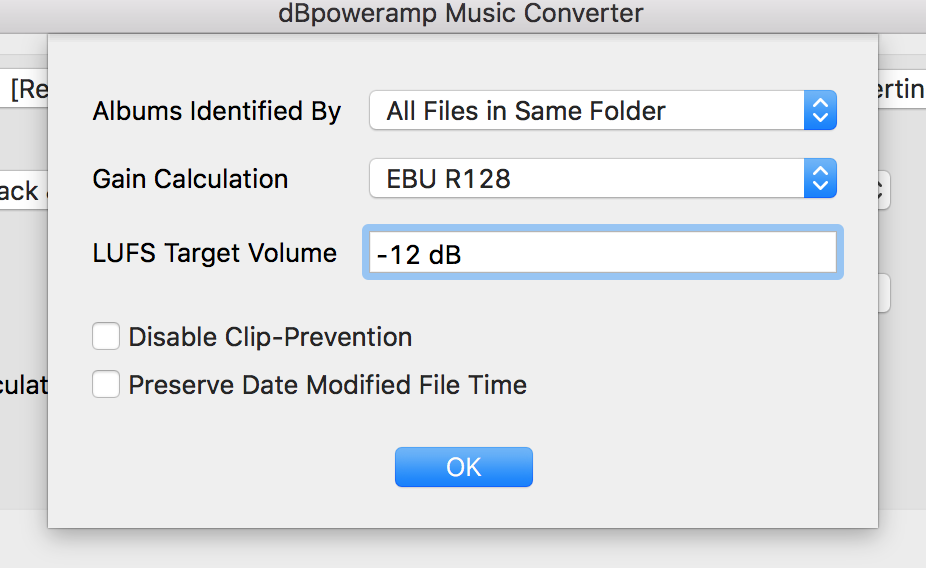Image resolution: width=926 pixels, height=568 pixels.
Task: Click the partially hidden button right of dialog
Action: click(x=884, y=294)
